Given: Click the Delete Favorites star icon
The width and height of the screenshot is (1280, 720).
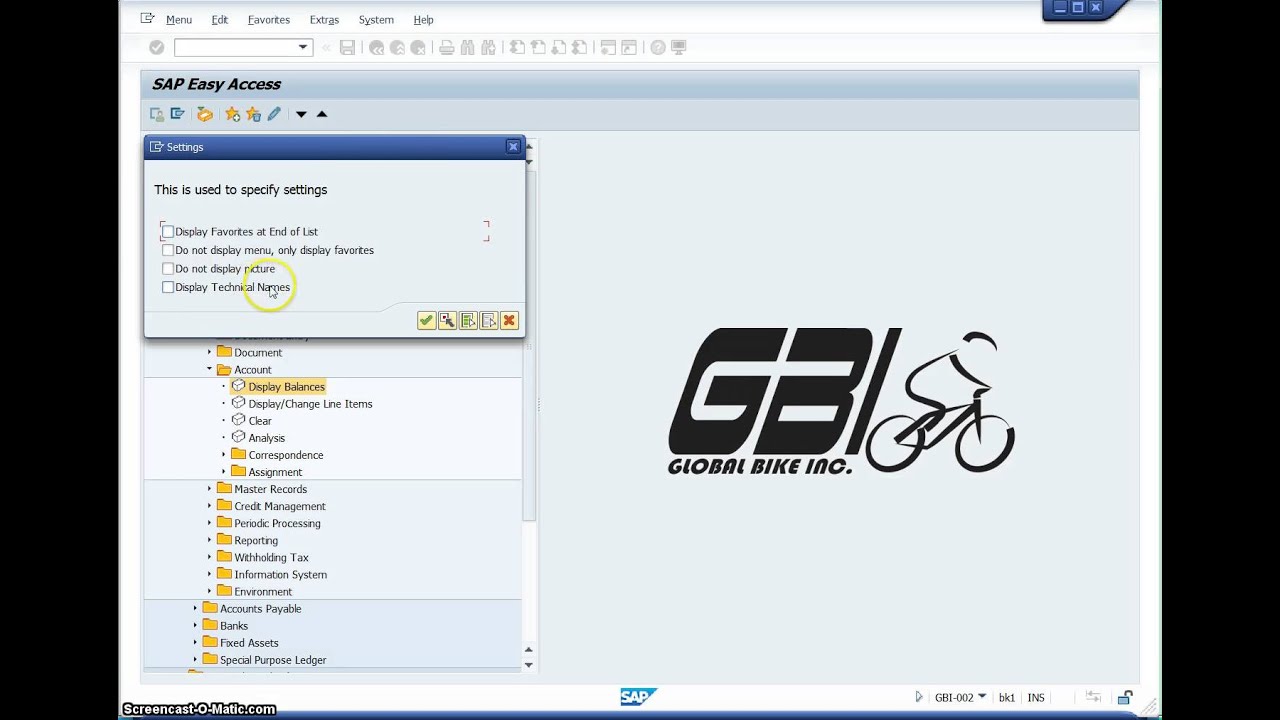Looking at the screenshot, I should [253, 114].
